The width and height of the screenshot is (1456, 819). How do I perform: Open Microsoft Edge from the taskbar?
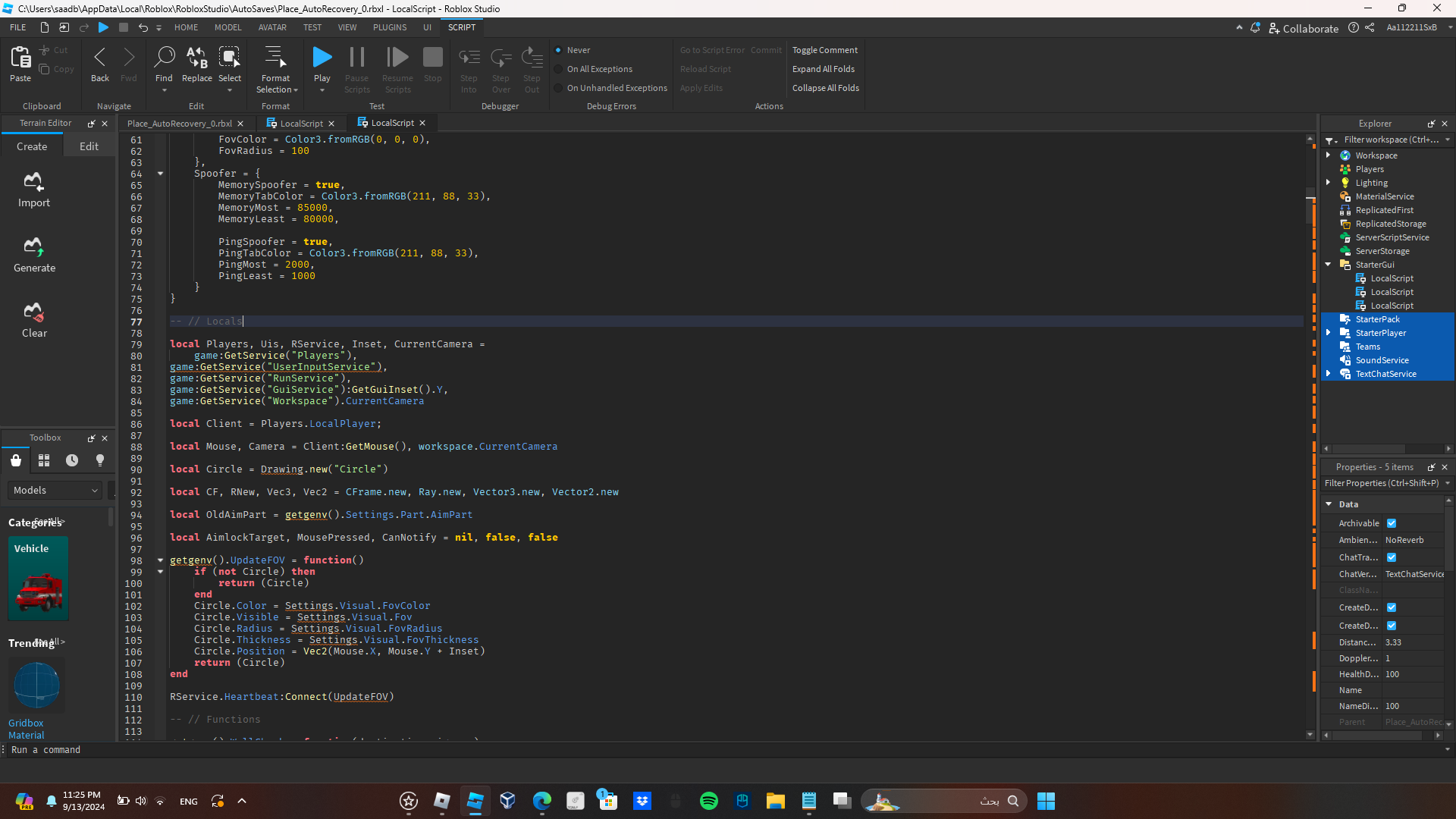click(x=542, y=801)
